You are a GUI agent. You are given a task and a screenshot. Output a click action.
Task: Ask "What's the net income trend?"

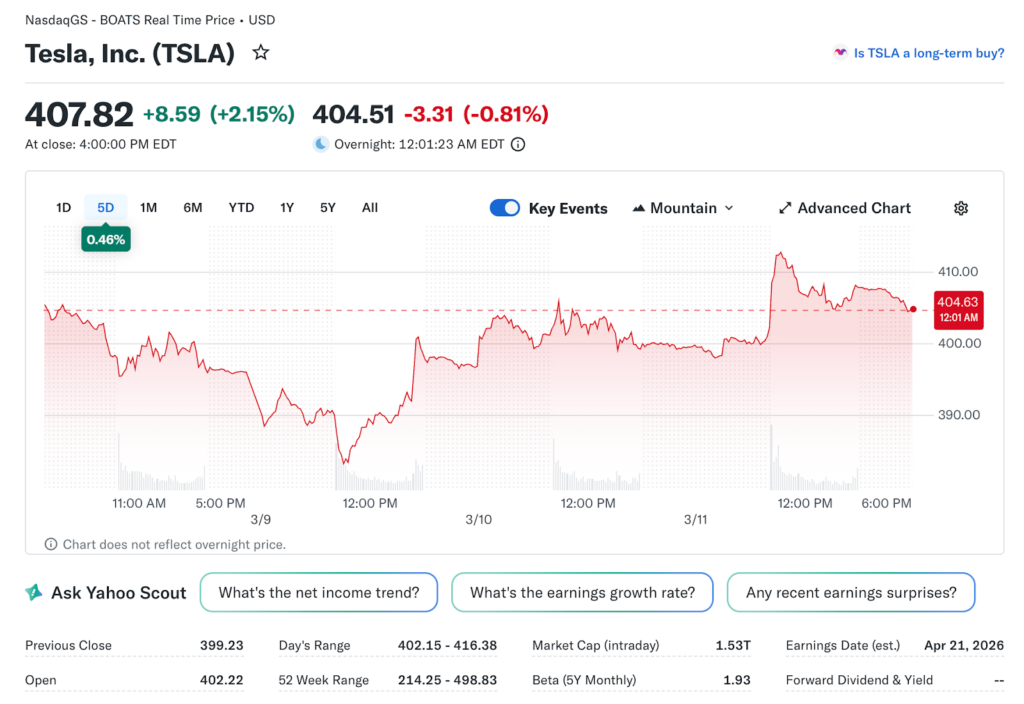pos(319,593)
